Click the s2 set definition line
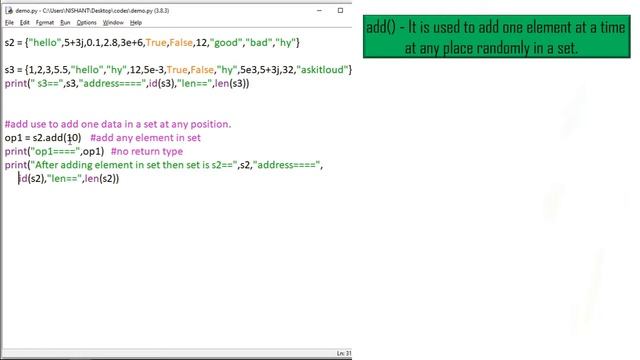The width and height of the screenshot is (640, 360). click(x=152, y=42)
